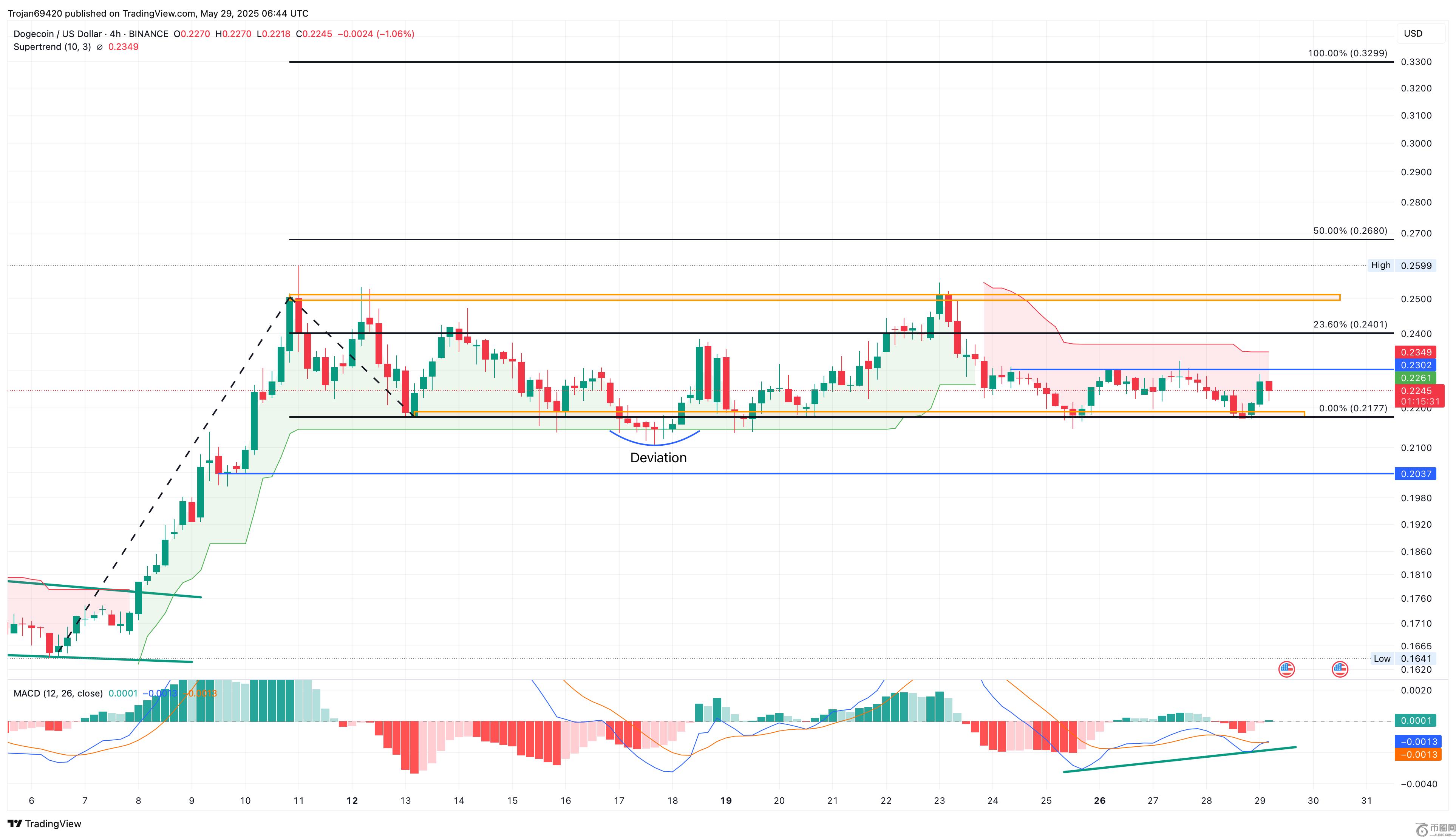
Task: Click the Dogecoin / US Dollar symbol title
Action: tap(57, 34)
